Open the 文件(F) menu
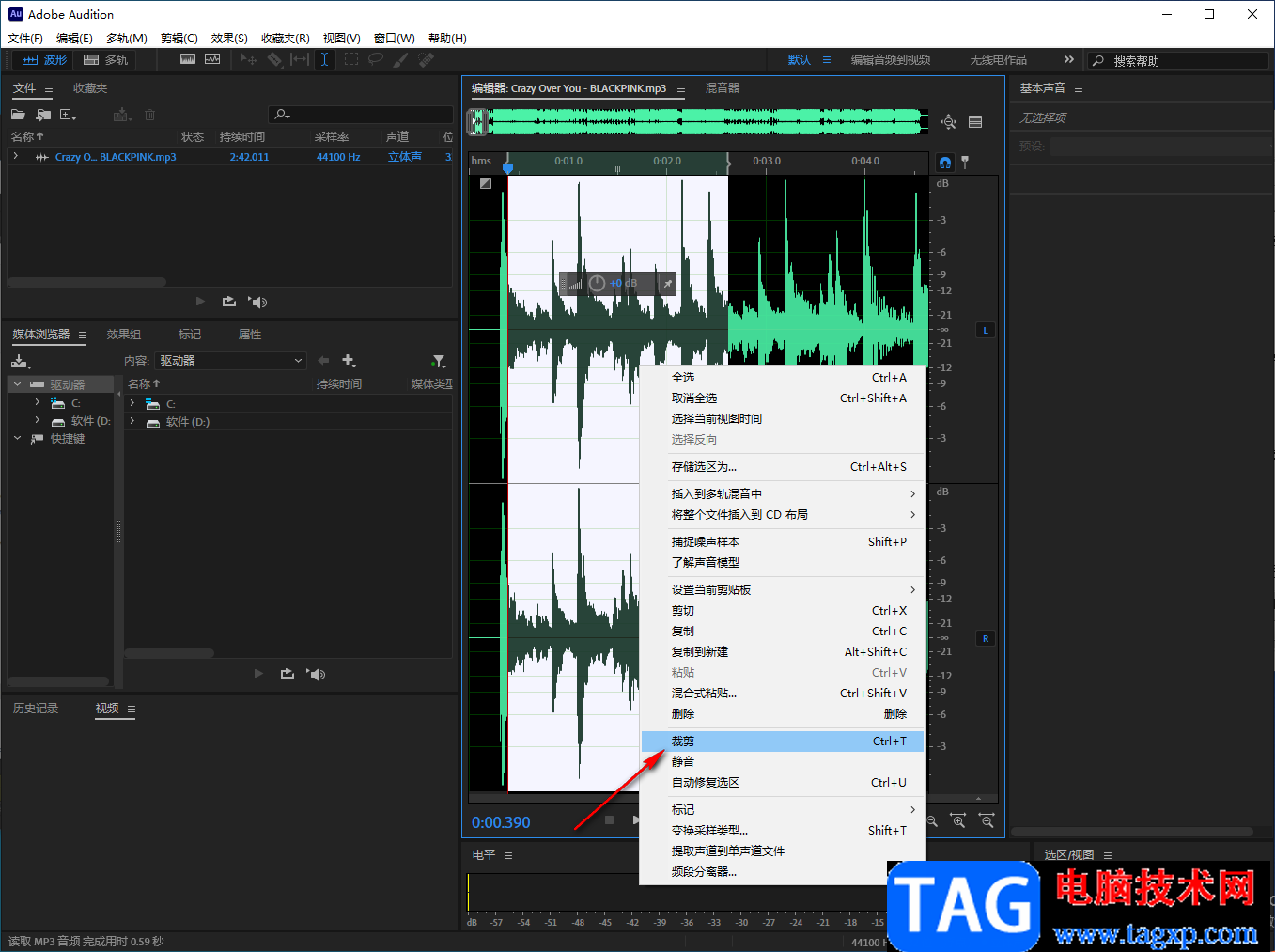The width and height of the screenshot is (1275, 952). click(x=25, y=39)
